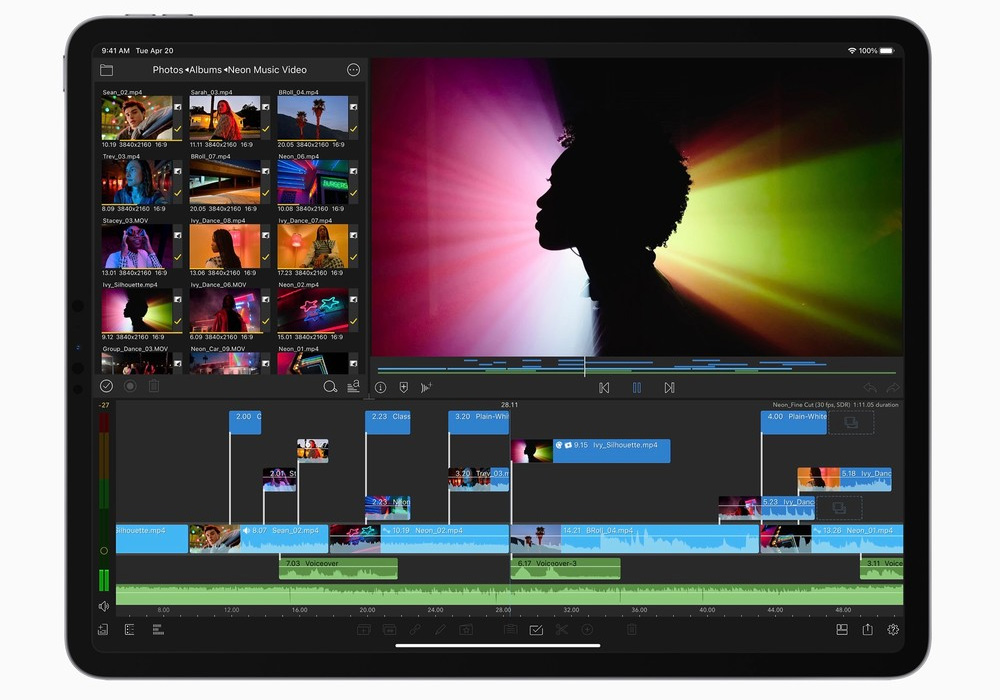Select the Neon_02.mp4 library thumbnail

tap(312, 310)
